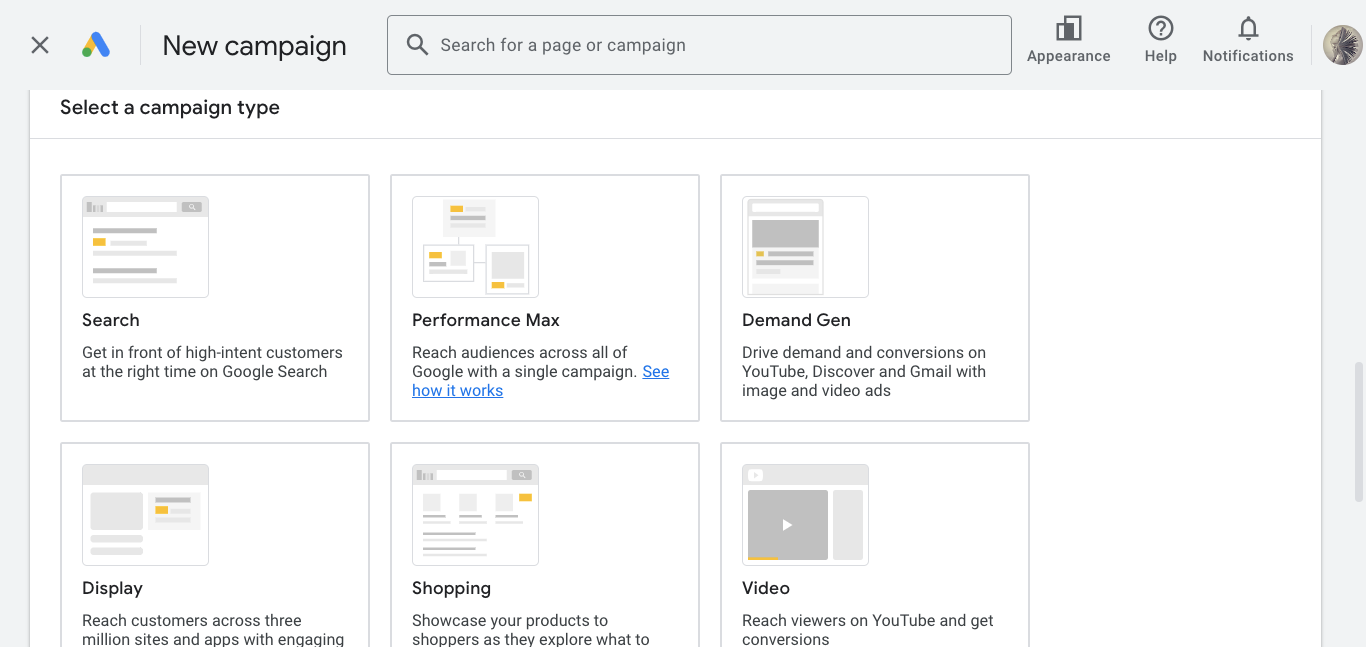Image resolution: width=1366 pixels, height=647 pixels.
Task: Click the 'New campaign' page title
Action: pyautogui.click(x=254, y=45)
